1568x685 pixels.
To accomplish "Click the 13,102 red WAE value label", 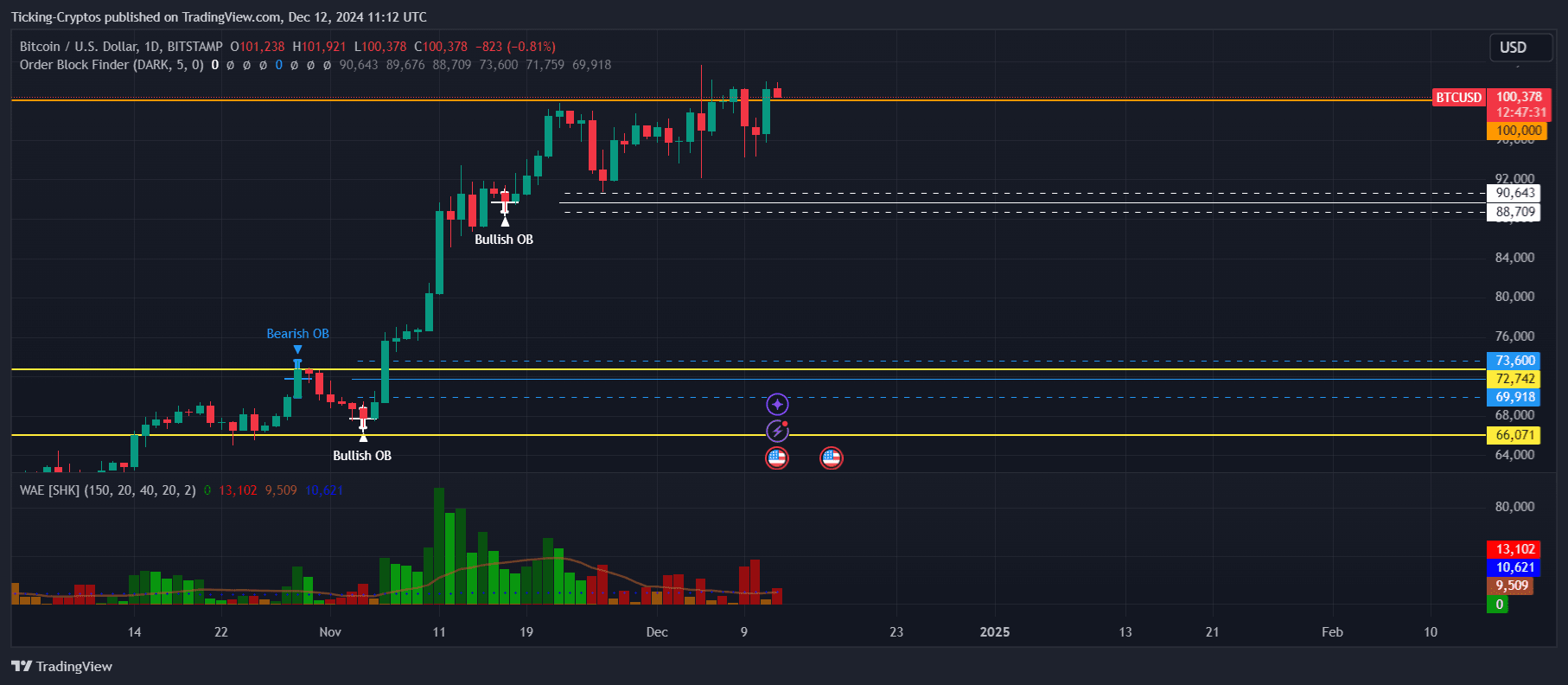I will [1514, 549].
